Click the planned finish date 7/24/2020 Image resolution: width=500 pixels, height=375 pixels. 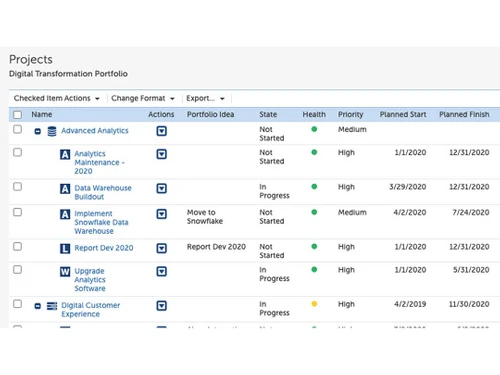pyautogui.click(x=471, y=212)
